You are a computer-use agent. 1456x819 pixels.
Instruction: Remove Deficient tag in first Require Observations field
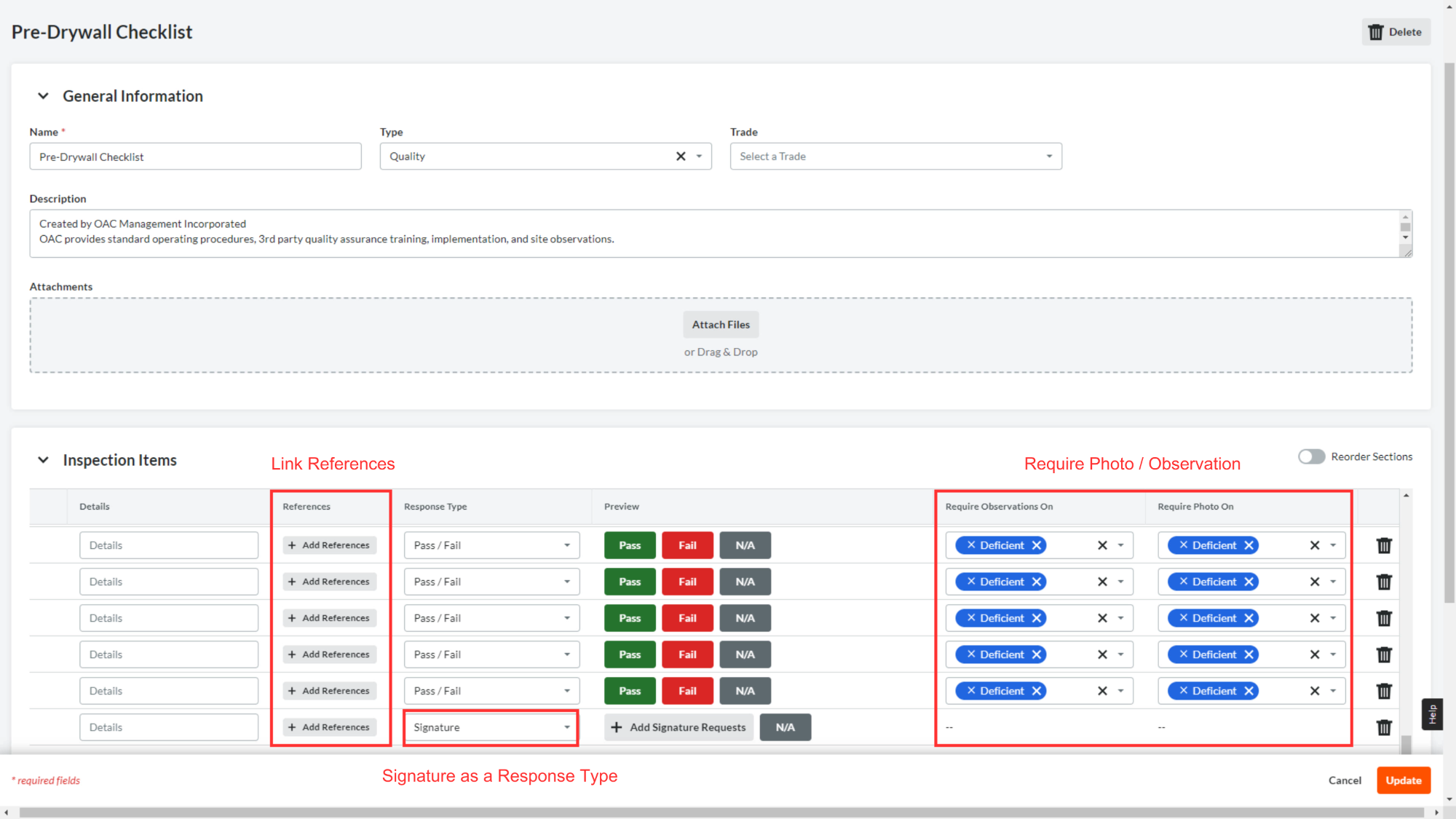(1037, 545)
